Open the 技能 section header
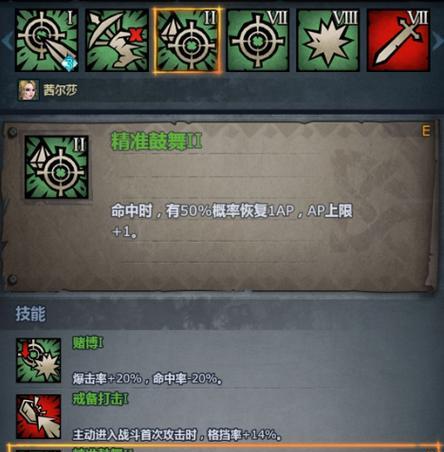Viewport: 444px width, 452px height. (x=31, y=314)
